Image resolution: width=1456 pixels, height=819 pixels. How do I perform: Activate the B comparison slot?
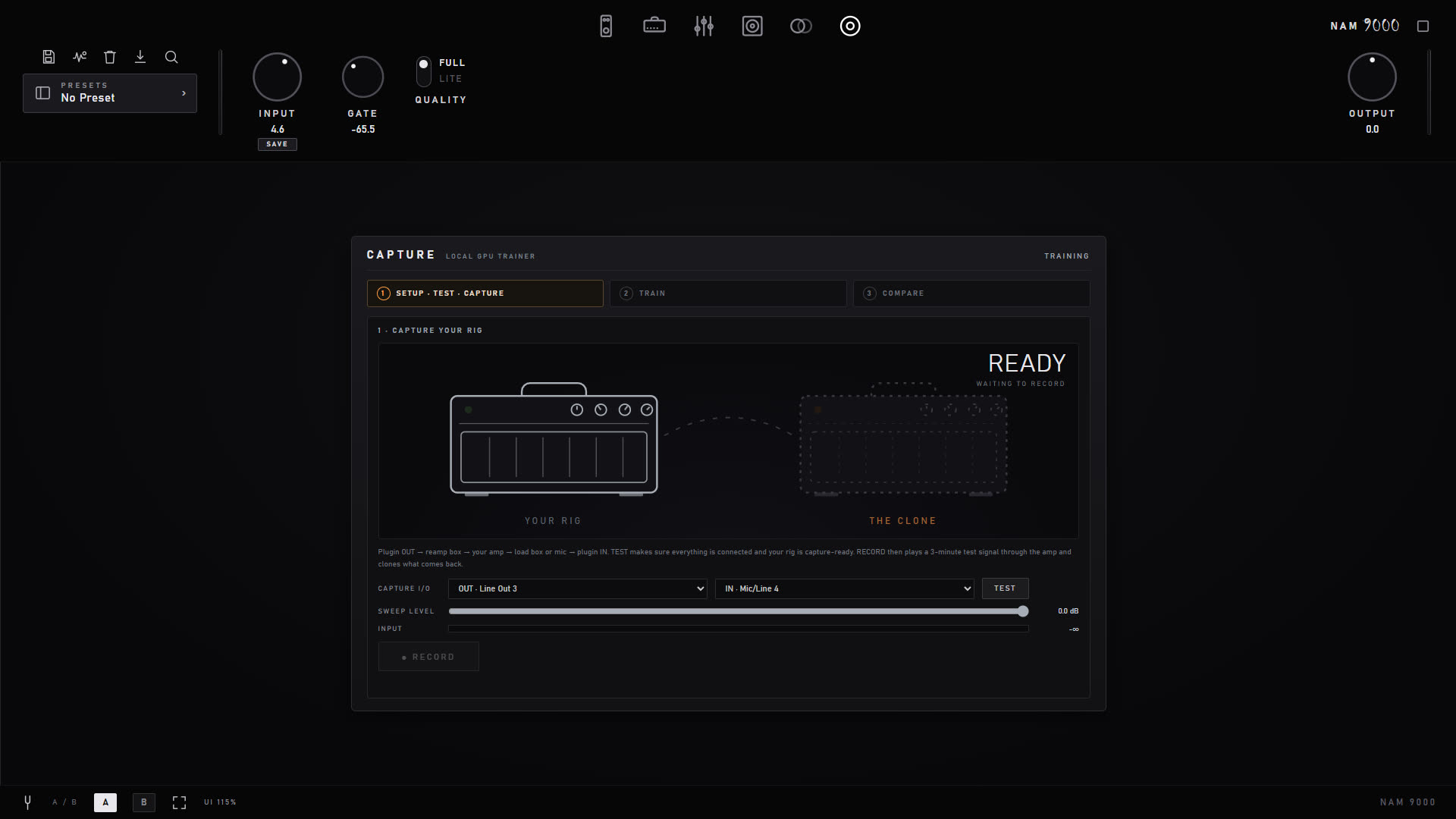point(144,802)
